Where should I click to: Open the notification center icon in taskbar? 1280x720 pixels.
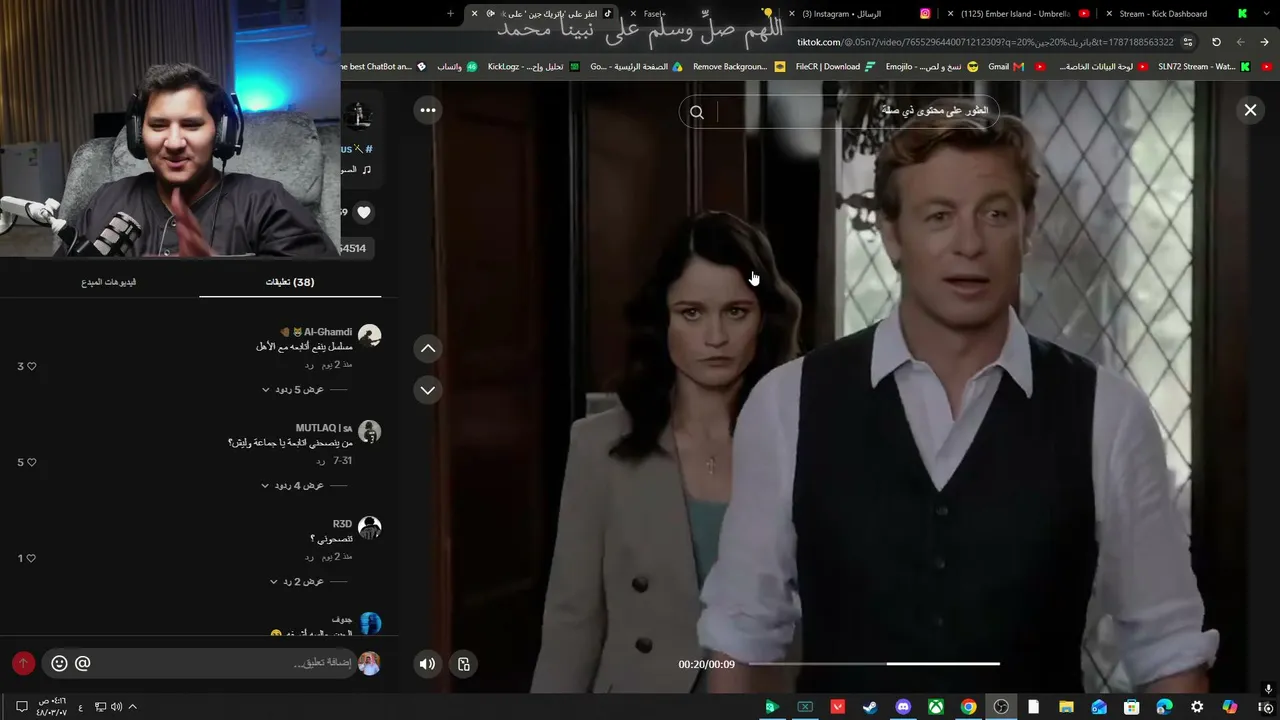[21, 707]
